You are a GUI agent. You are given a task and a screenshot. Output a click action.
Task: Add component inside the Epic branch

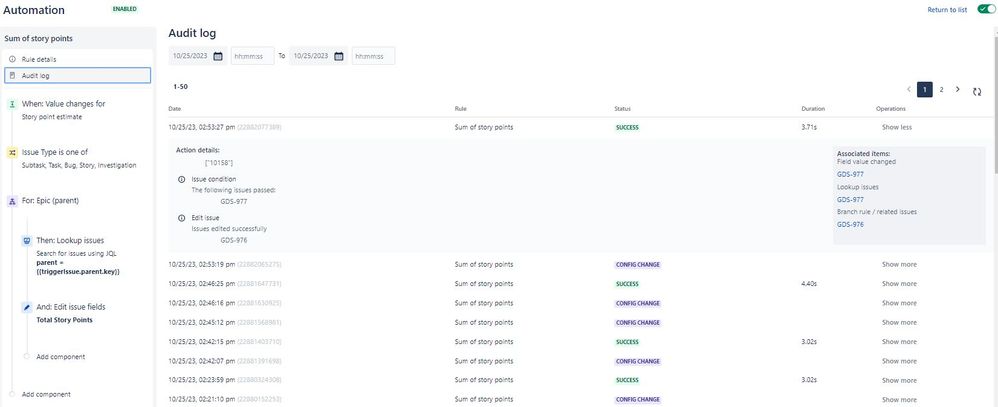(x=61, y=357)
